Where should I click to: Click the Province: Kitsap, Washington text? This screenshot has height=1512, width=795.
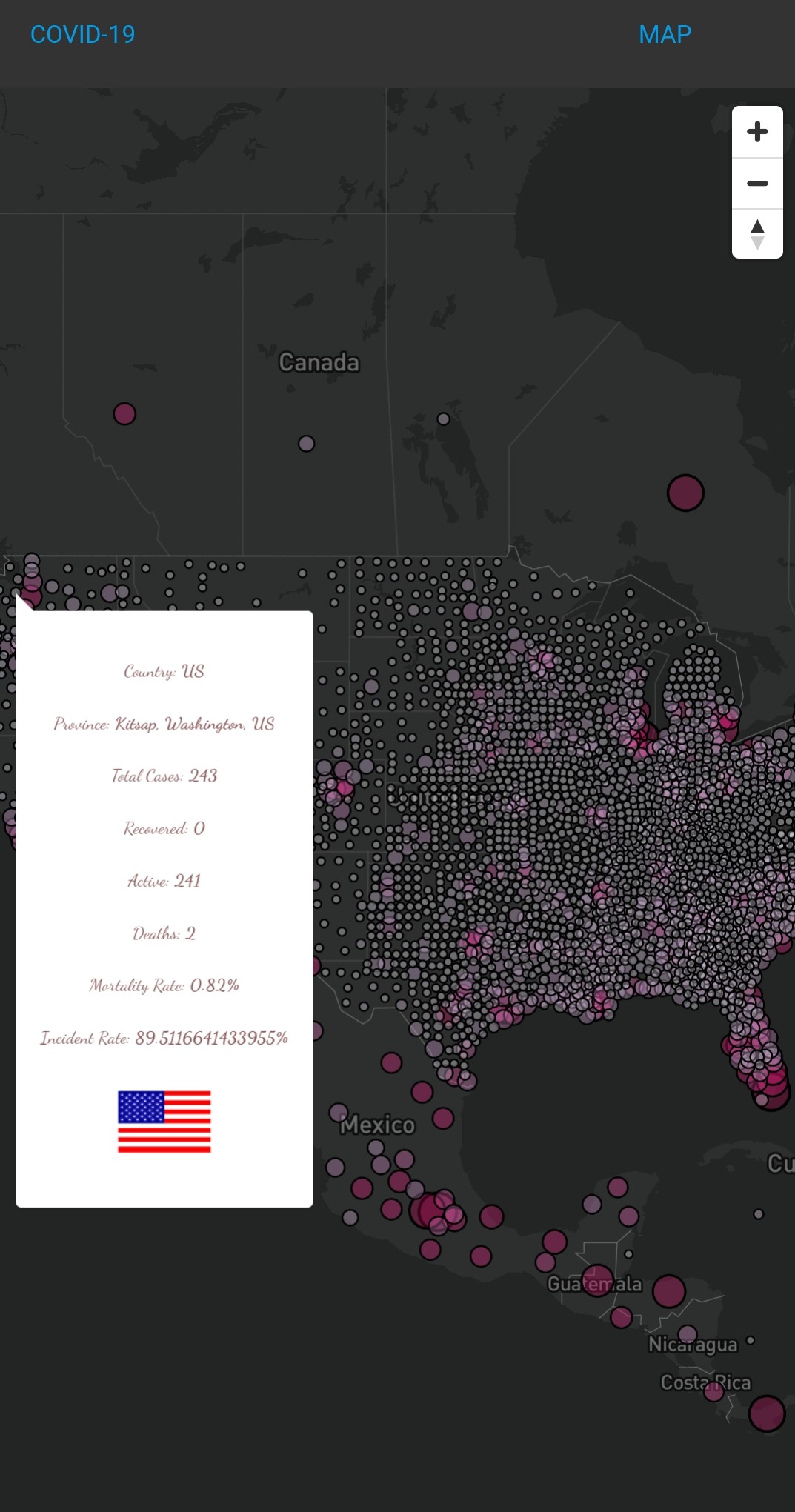tap(164, 724)
